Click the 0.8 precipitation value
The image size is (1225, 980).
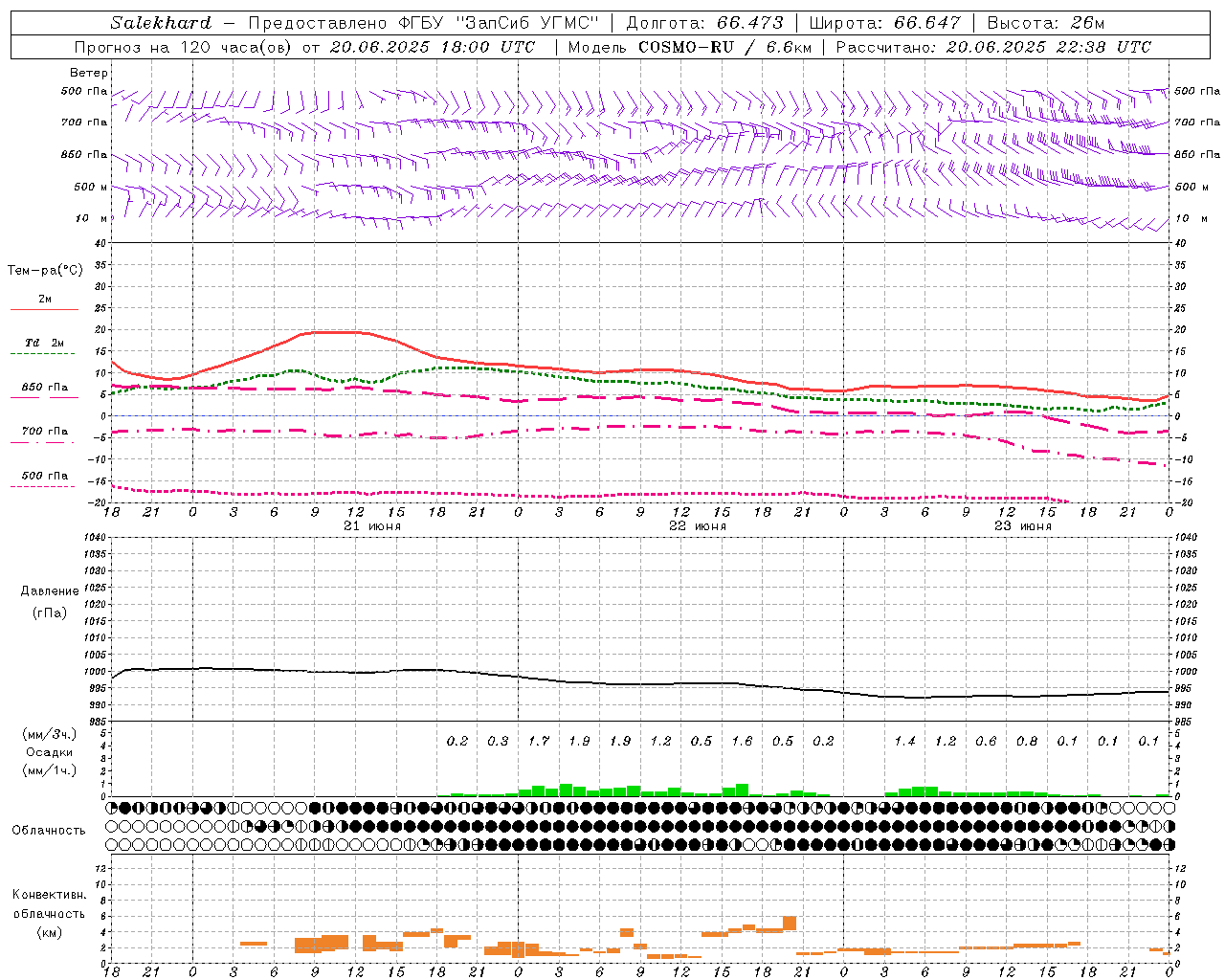[1027, 741]
